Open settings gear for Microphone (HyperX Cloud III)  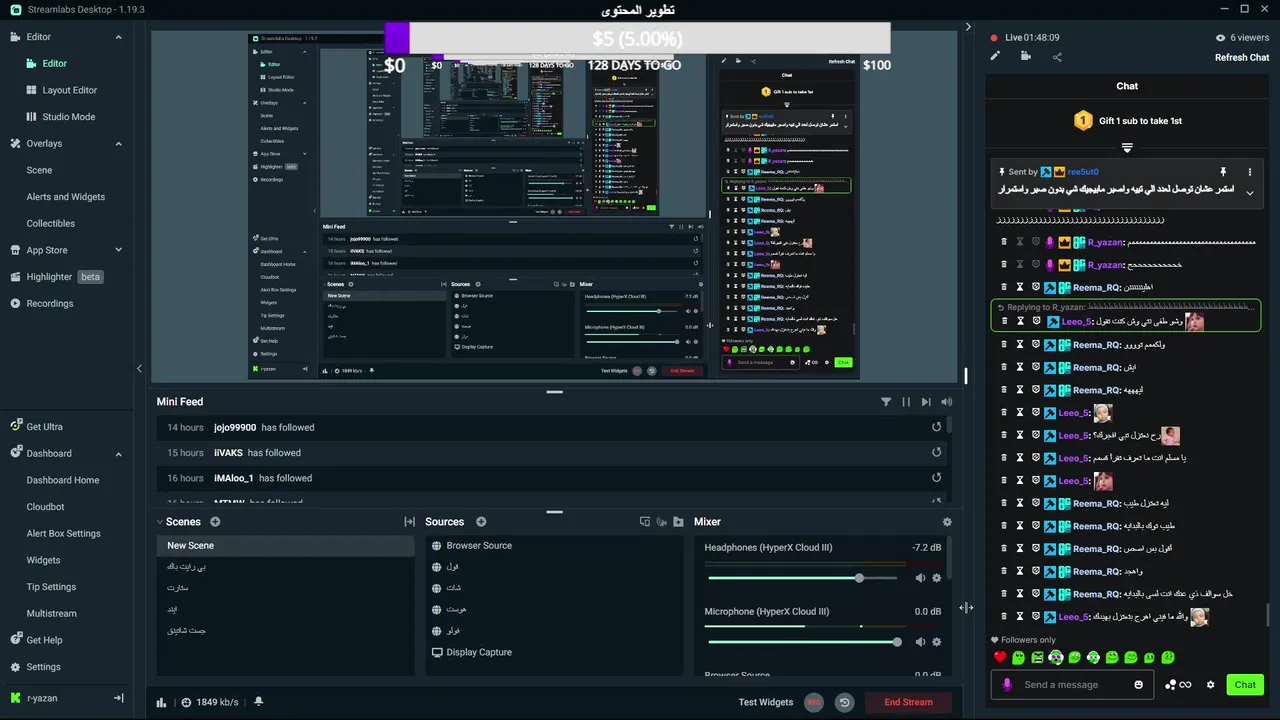pos(937,642)
